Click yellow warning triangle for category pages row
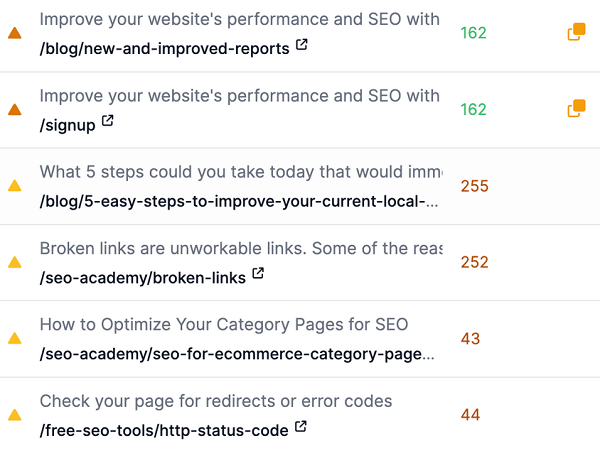Image resolution: width=600 pixels, height=451 pixels. pyautogui.click(x=15, y=338)
